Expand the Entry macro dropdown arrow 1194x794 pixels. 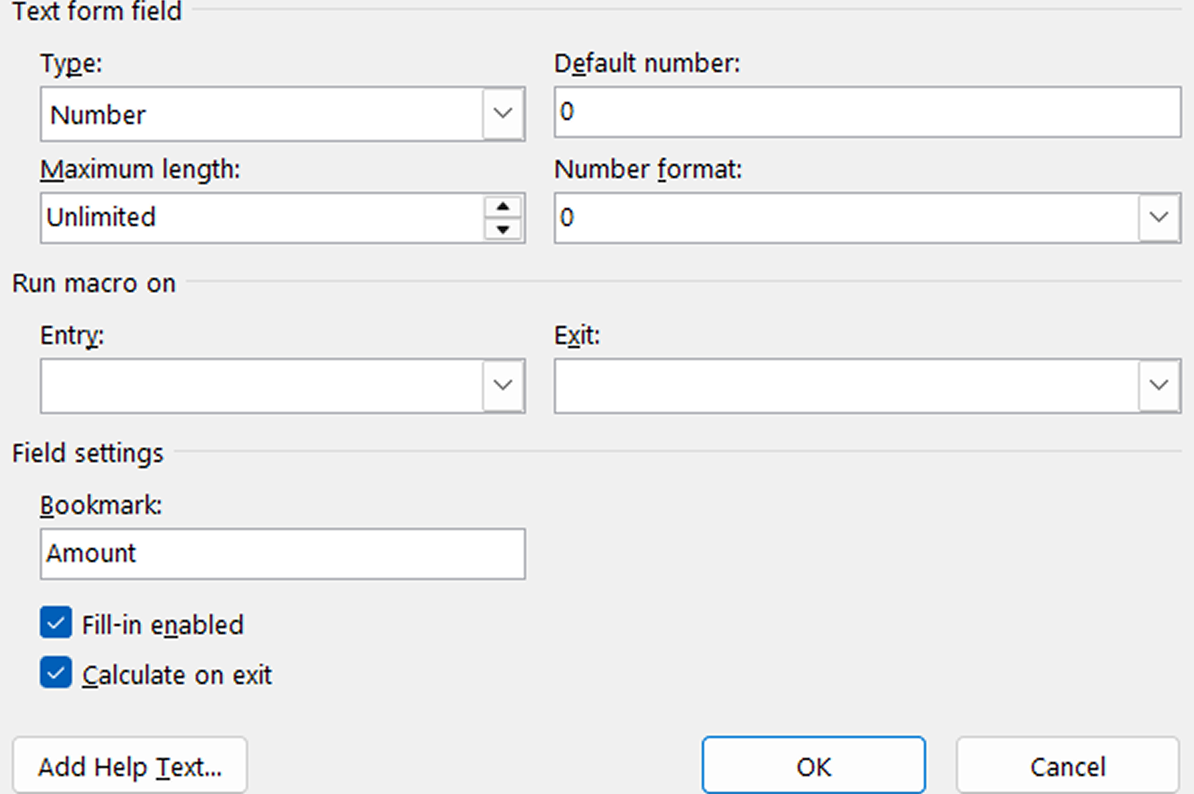tap(504, 385)
